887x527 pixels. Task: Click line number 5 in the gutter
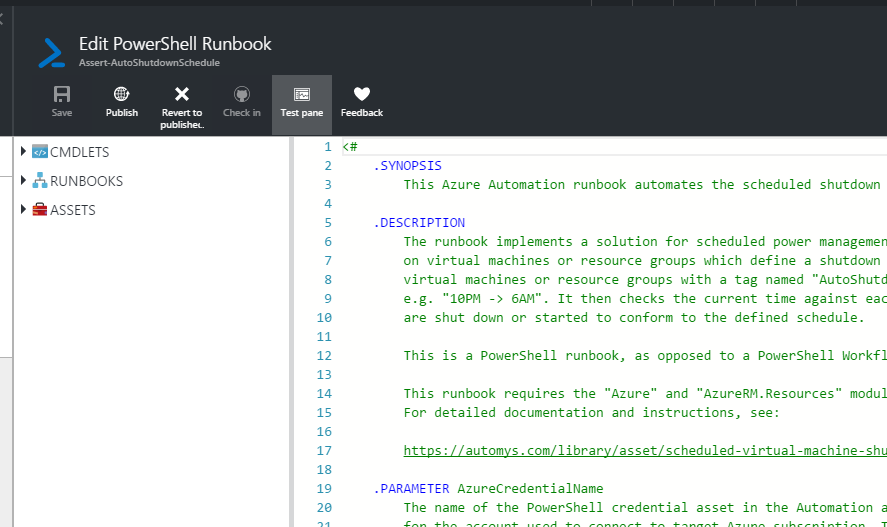[x=328, y=223]
